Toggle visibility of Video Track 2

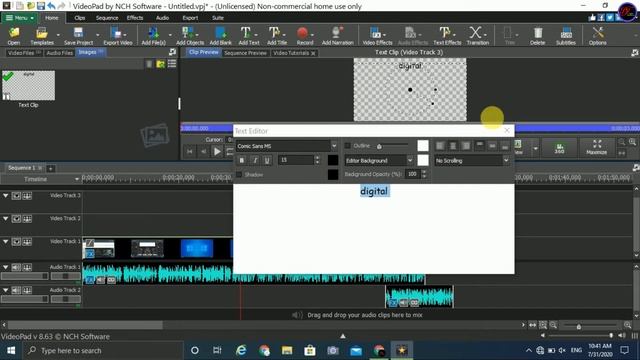coord(16,219)
